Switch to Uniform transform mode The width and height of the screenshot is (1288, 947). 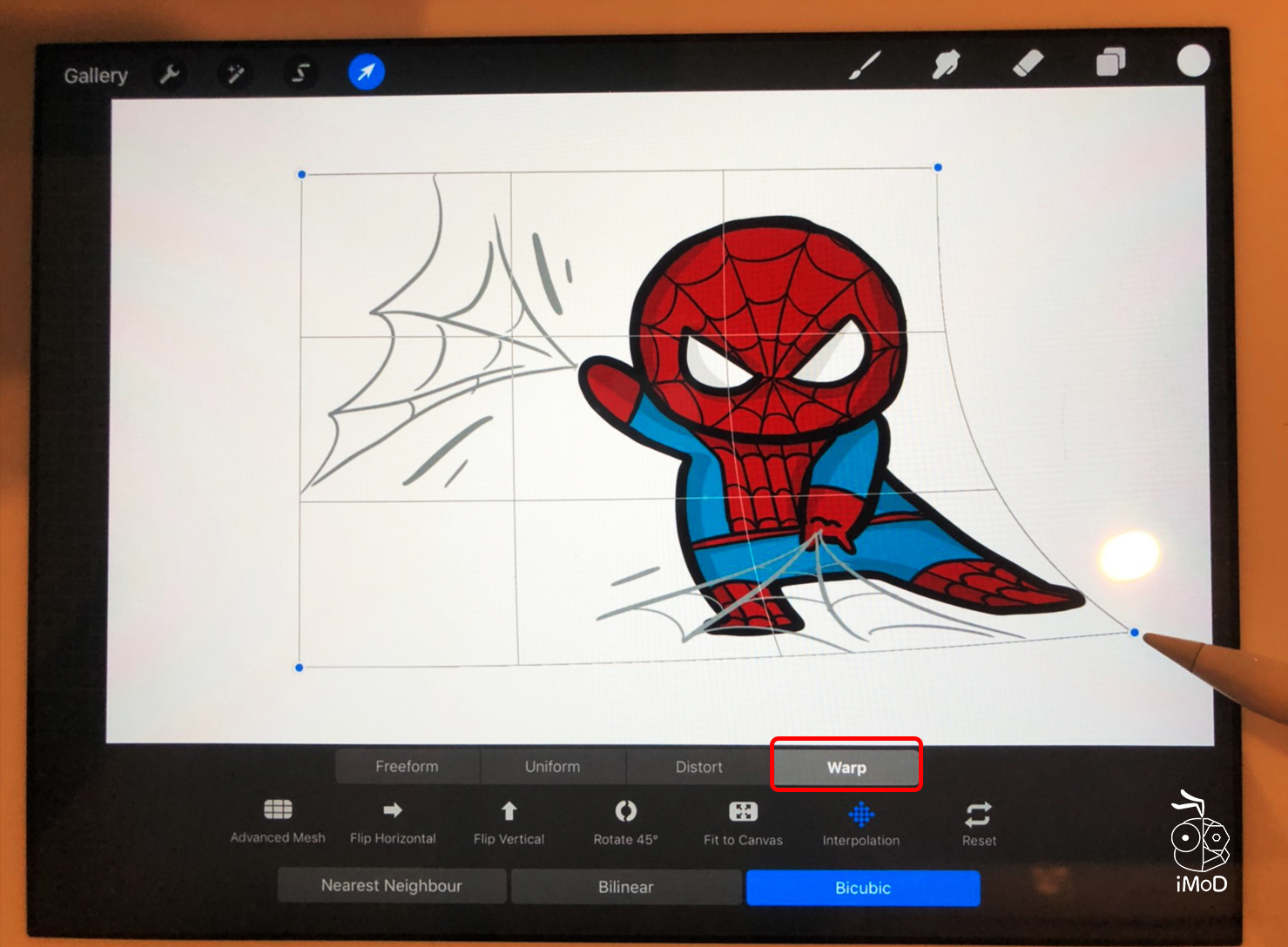(x=552, y=767)
